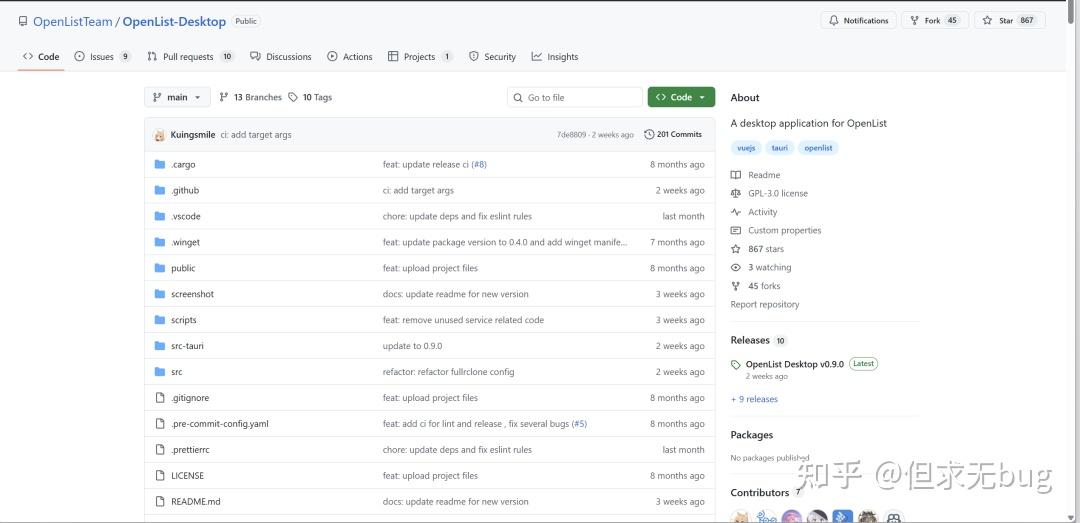Image resolution: width=1080 pixels, height=523 pixels.
Task: Click the screenshot folder icon
Action: pyautogui.click(x=160, y=294)
